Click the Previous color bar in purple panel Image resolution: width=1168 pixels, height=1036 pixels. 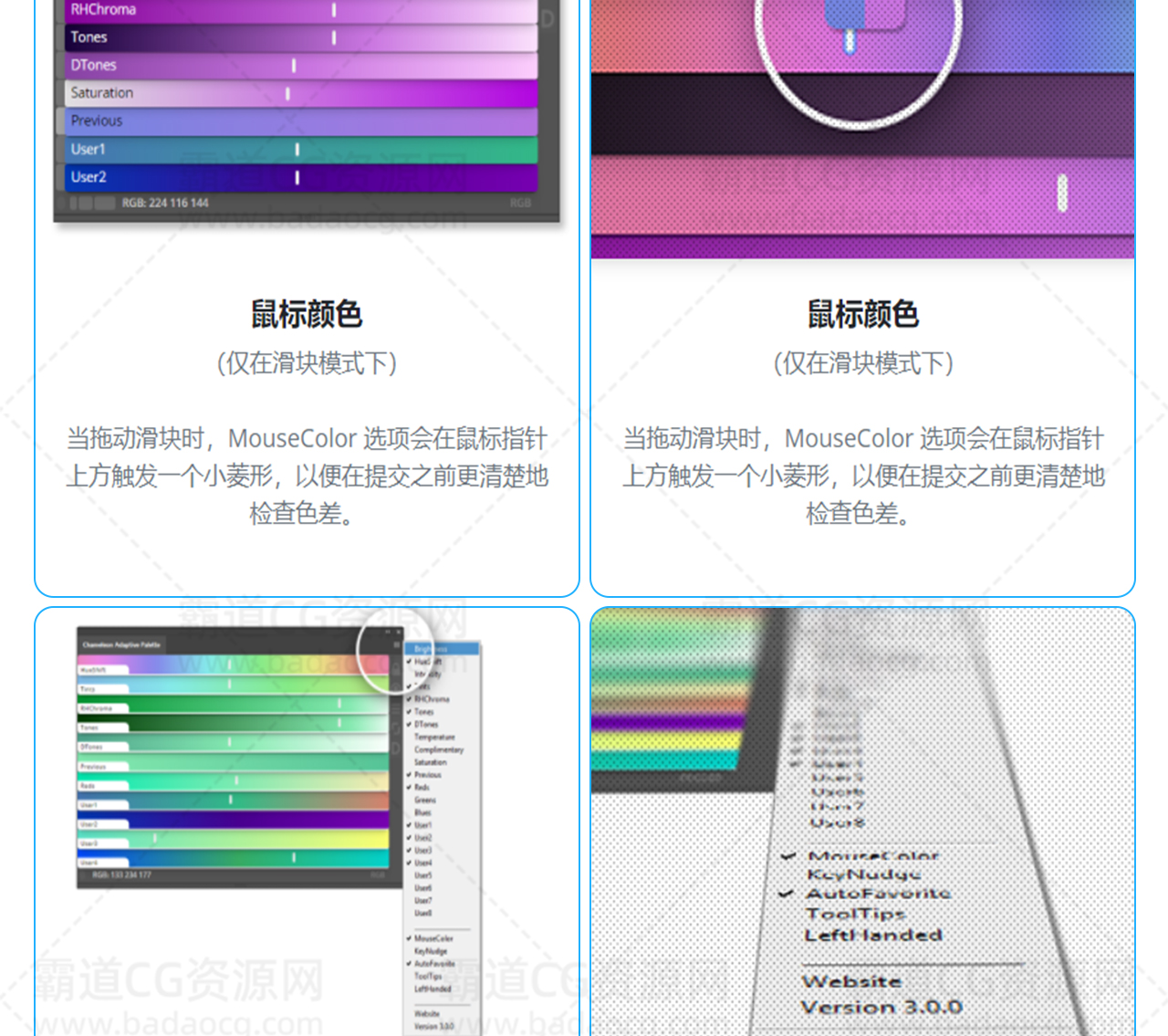301,120
